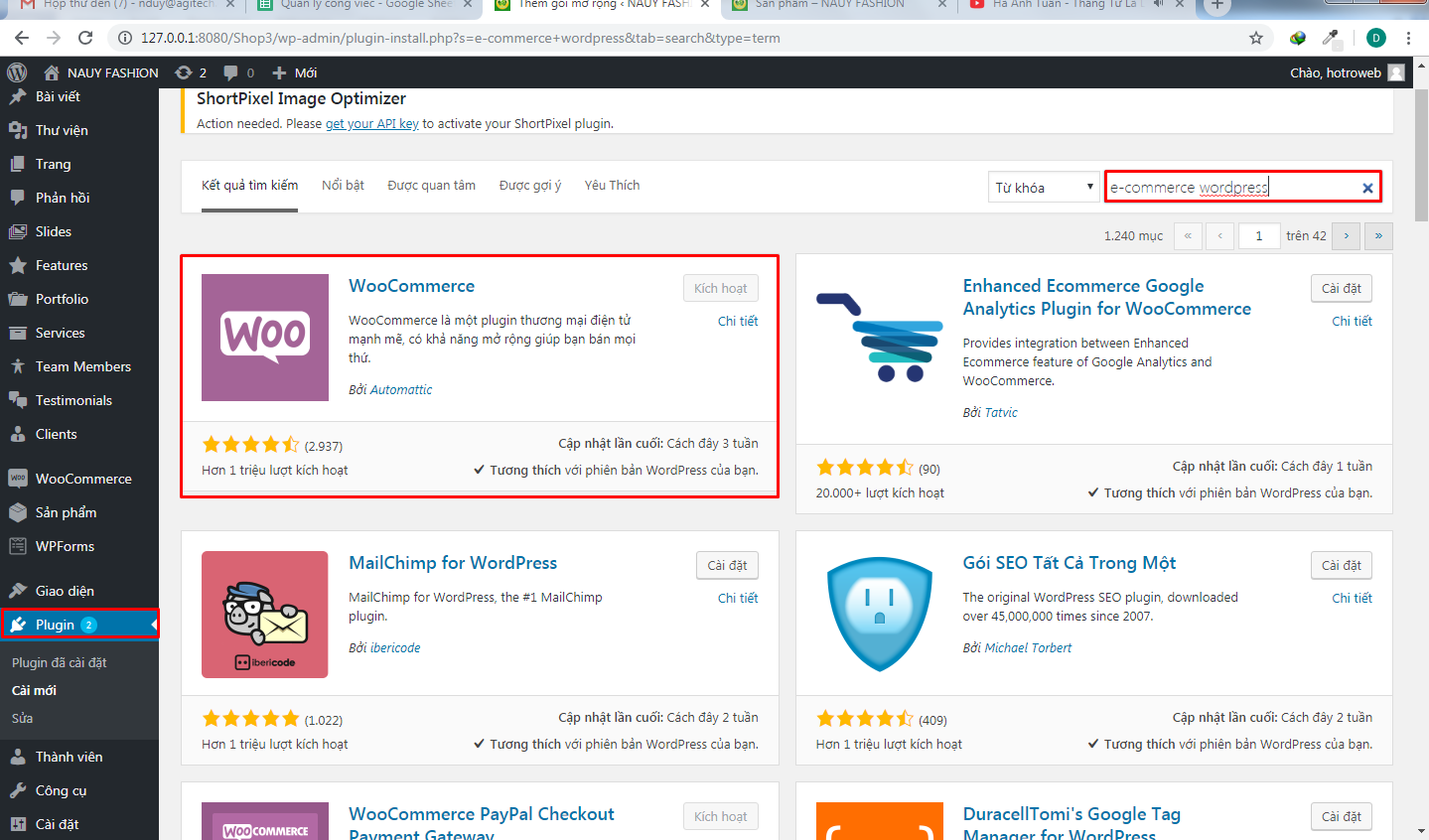Switch to the Được gợi ý tab
This screenshot has width=1429, height=840.
click(x=530, y=185)
